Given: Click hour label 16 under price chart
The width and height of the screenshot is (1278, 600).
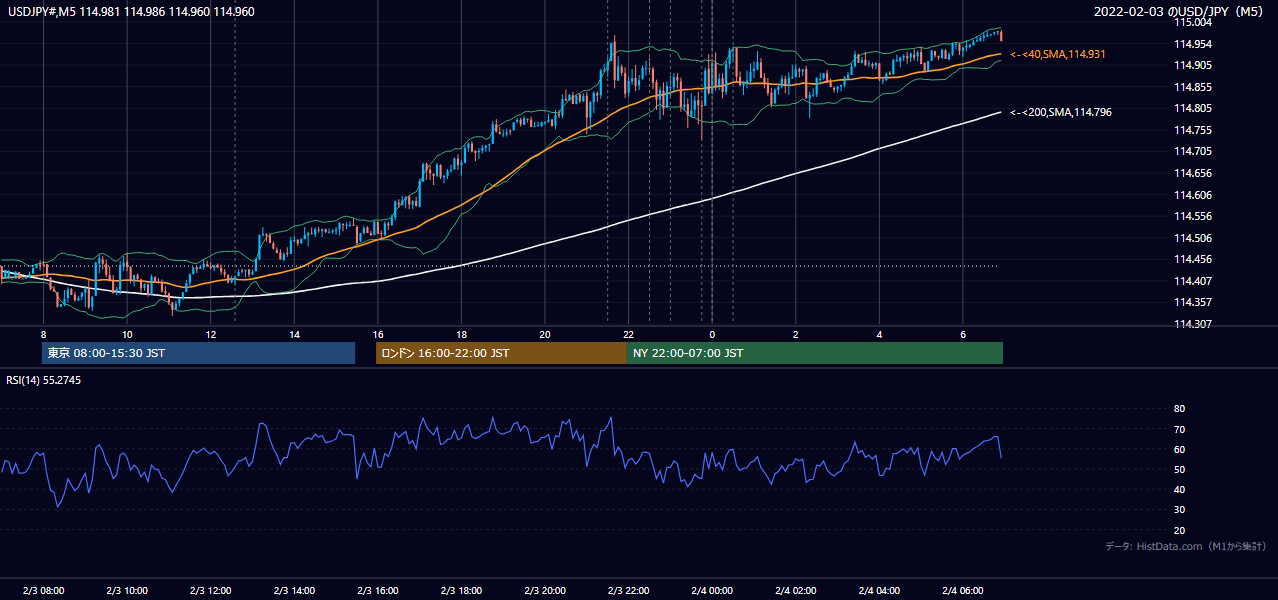Looking at the screenshot, I should pyautogui.click(x=378, y=334).
